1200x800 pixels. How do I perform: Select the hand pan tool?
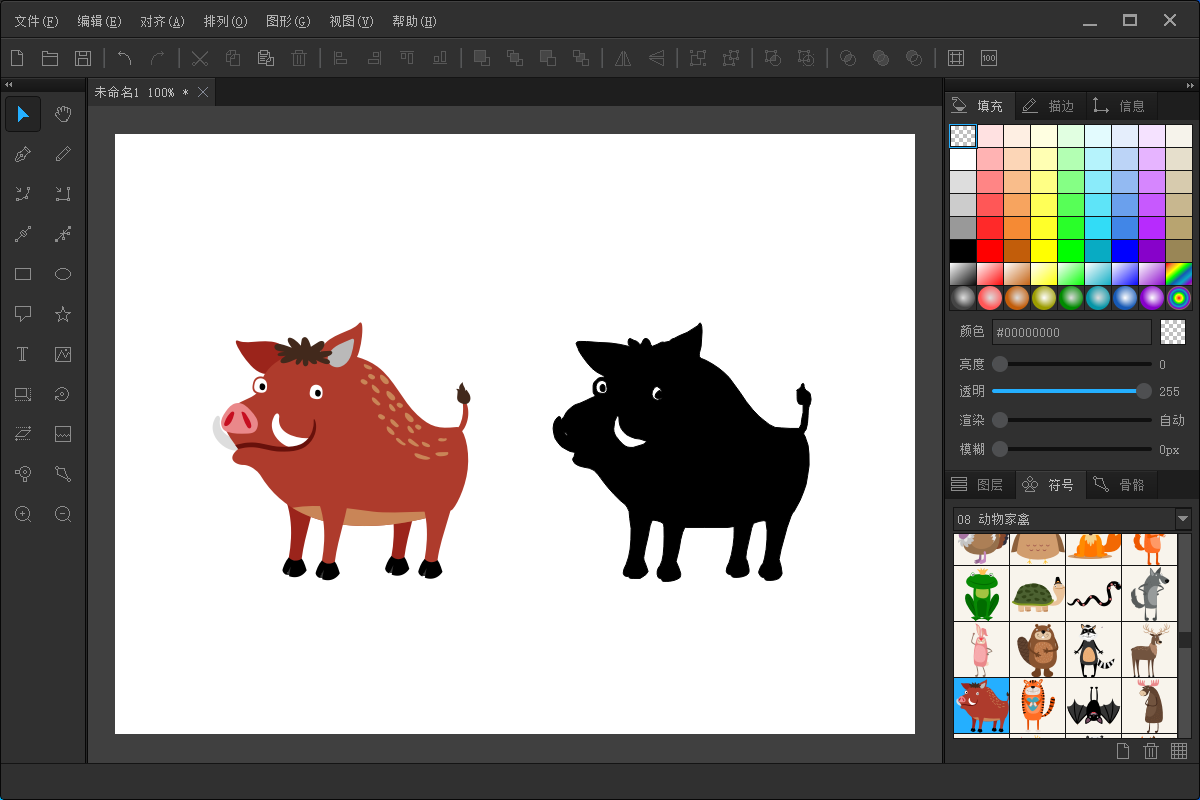(63, 114)
